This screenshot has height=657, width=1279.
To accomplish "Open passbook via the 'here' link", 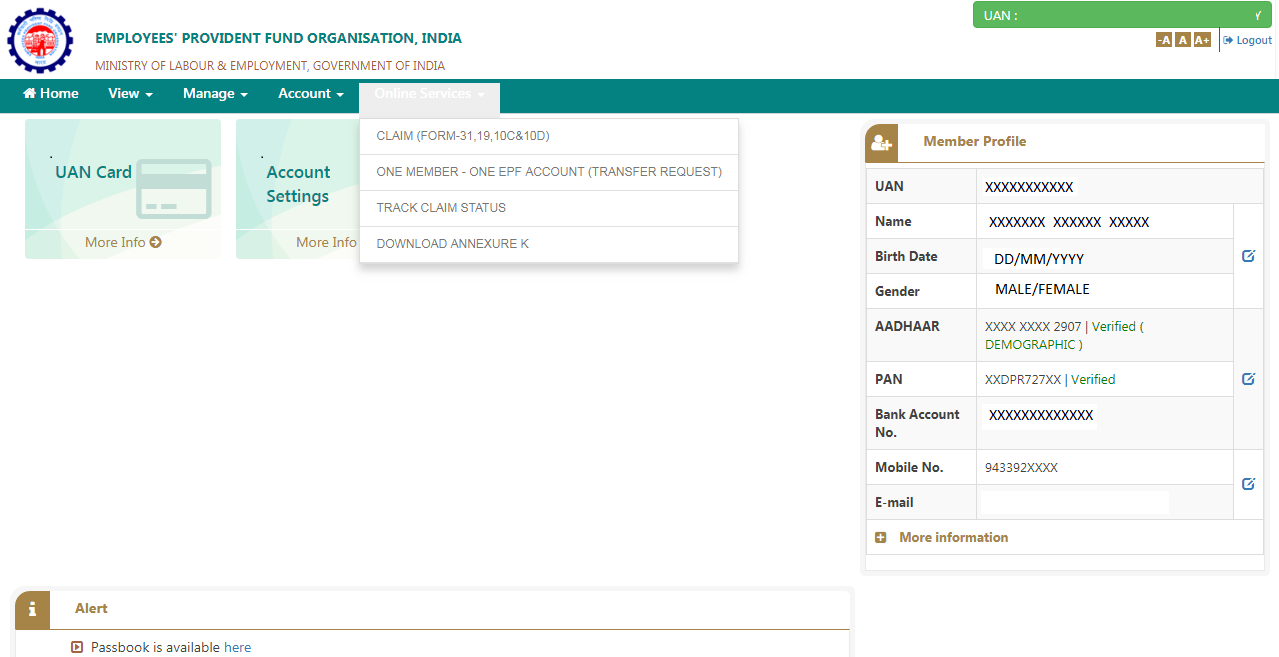I will pyautogui.click(x=237, y=647).
